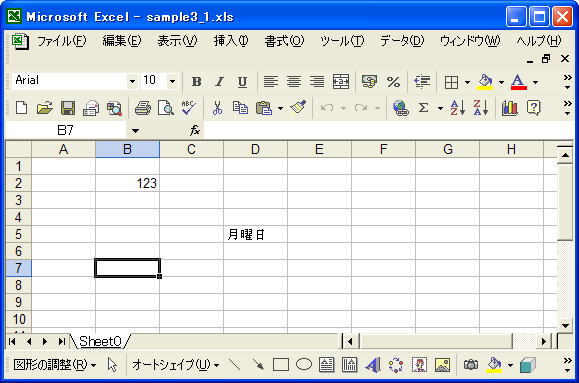Open the 挿入(I) menu
The height and width of the screenshot is (383, 579).
pos(231,41)
